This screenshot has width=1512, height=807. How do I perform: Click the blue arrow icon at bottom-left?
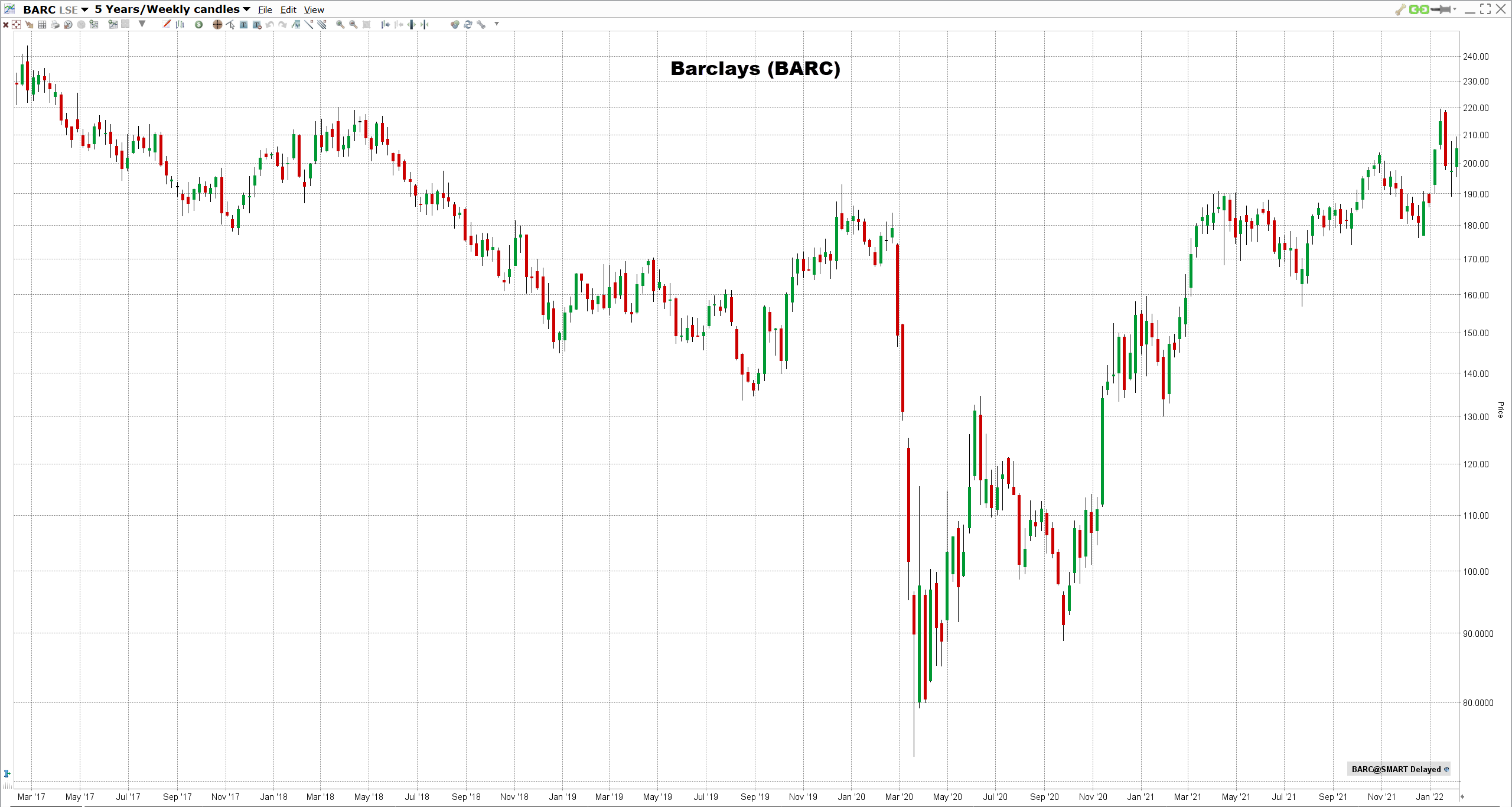(x=7, y=773)
